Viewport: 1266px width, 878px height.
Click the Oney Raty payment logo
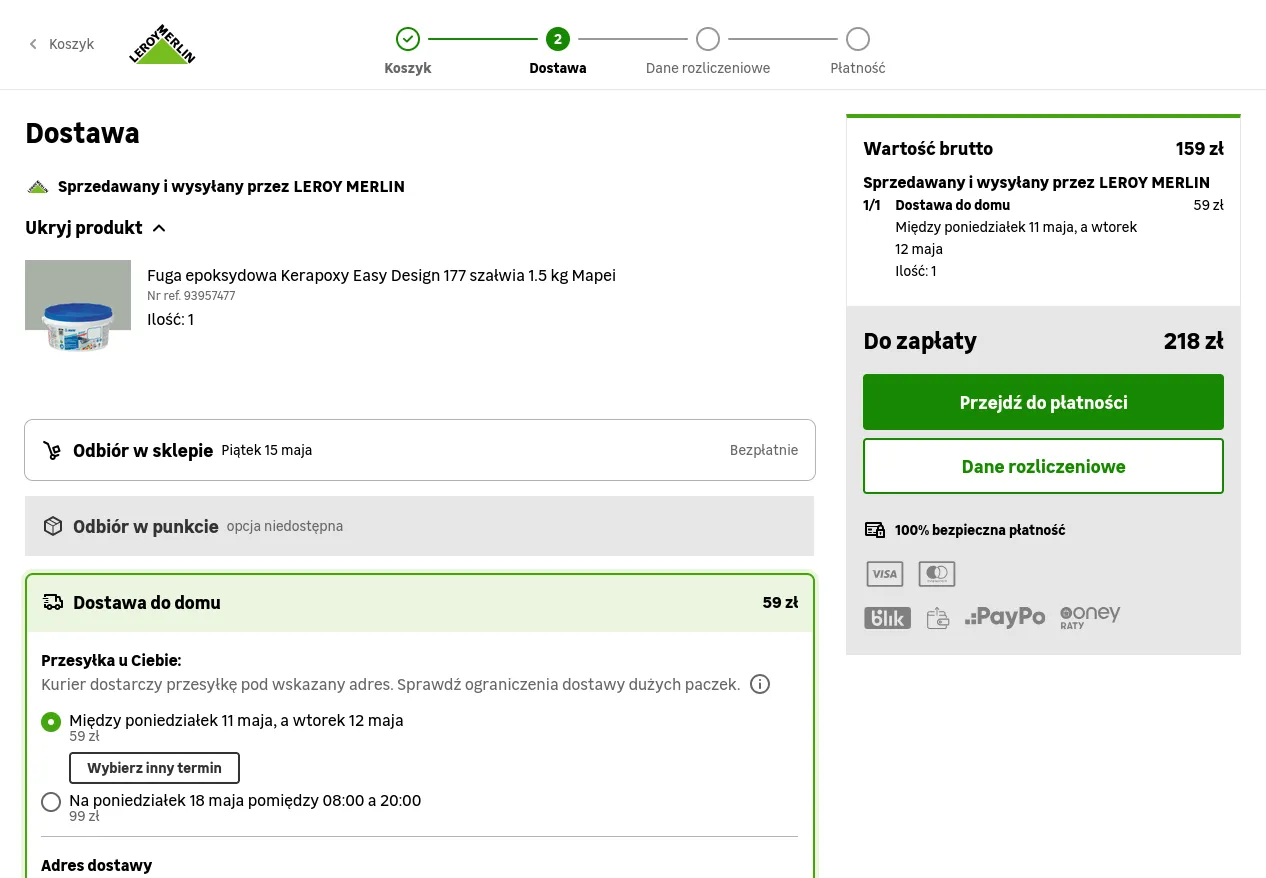pyautogui.click(x=1090, y=617)
